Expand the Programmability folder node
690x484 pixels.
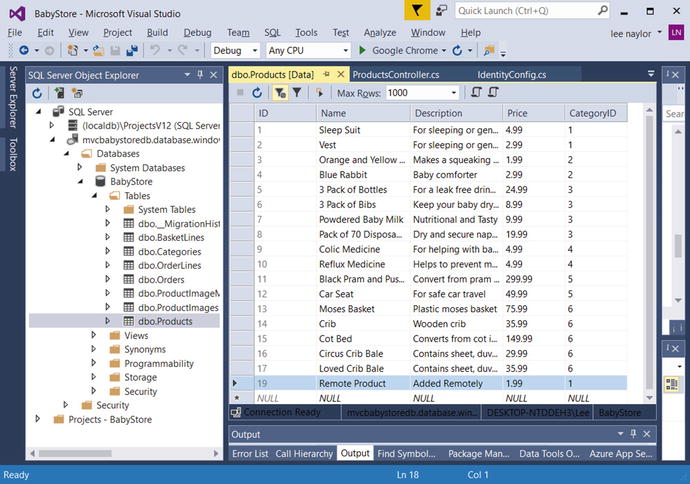coord(94,363)
